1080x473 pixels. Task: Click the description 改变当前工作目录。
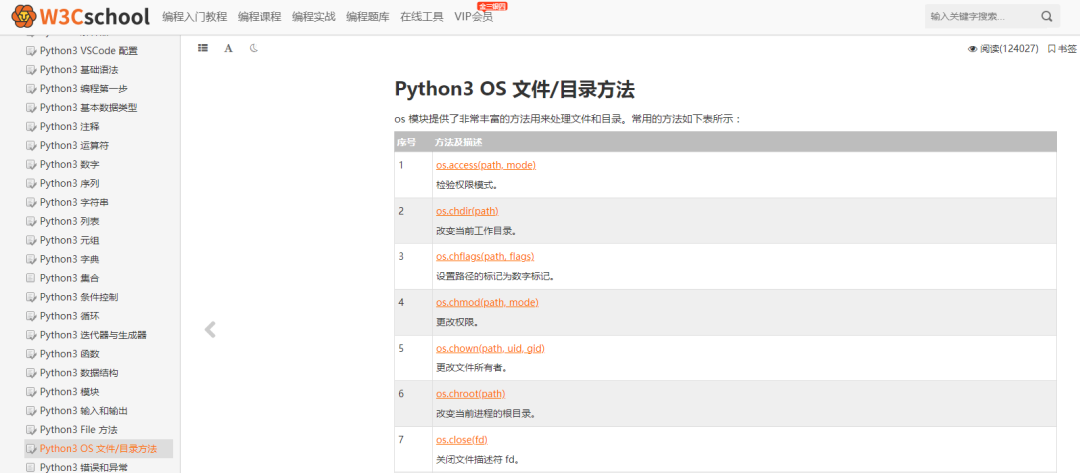[x=476, y=231]
